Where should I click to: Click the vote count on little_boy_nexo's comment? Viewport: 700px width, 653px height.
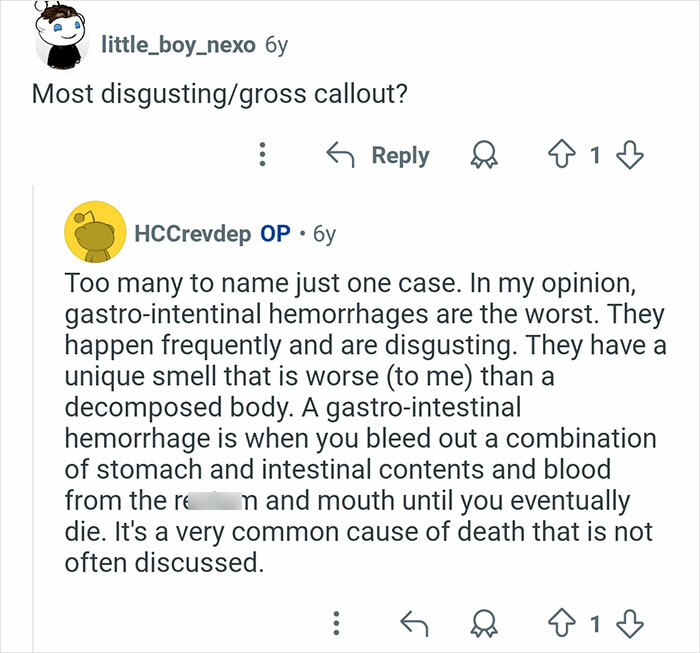coord(597,155)
